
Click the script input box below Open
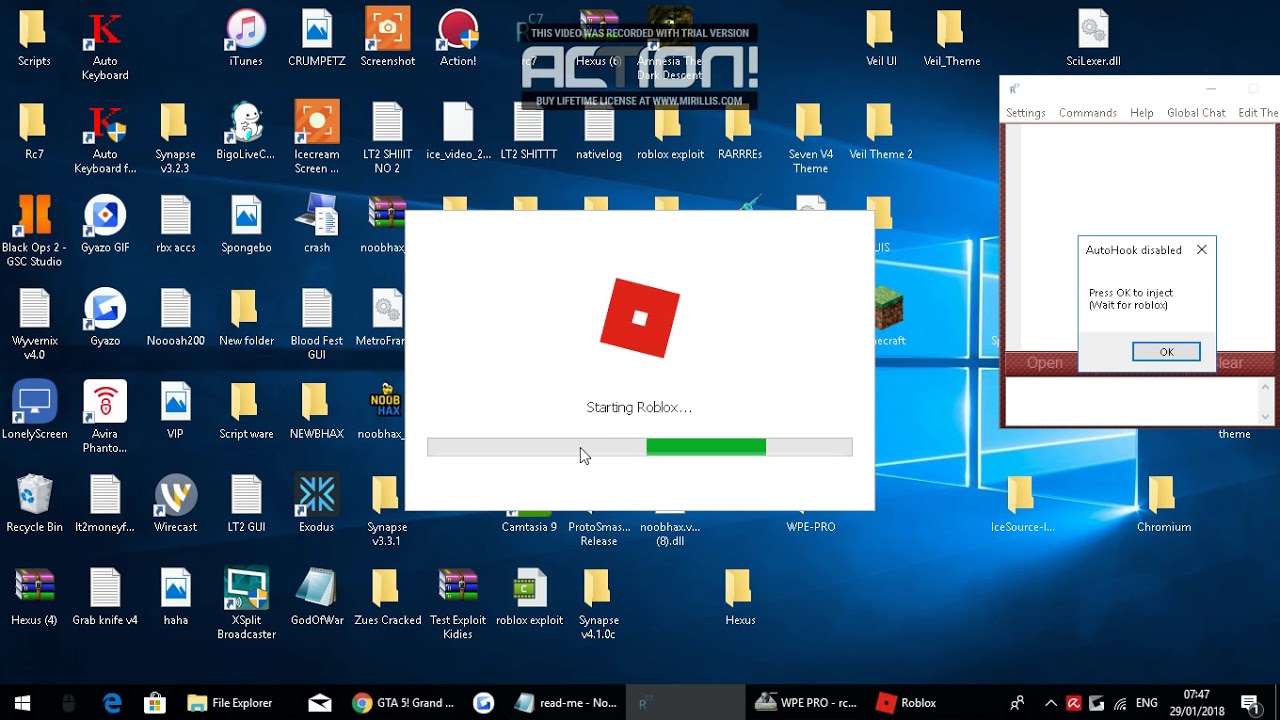pyautogui.click(x=1131, y=401)
